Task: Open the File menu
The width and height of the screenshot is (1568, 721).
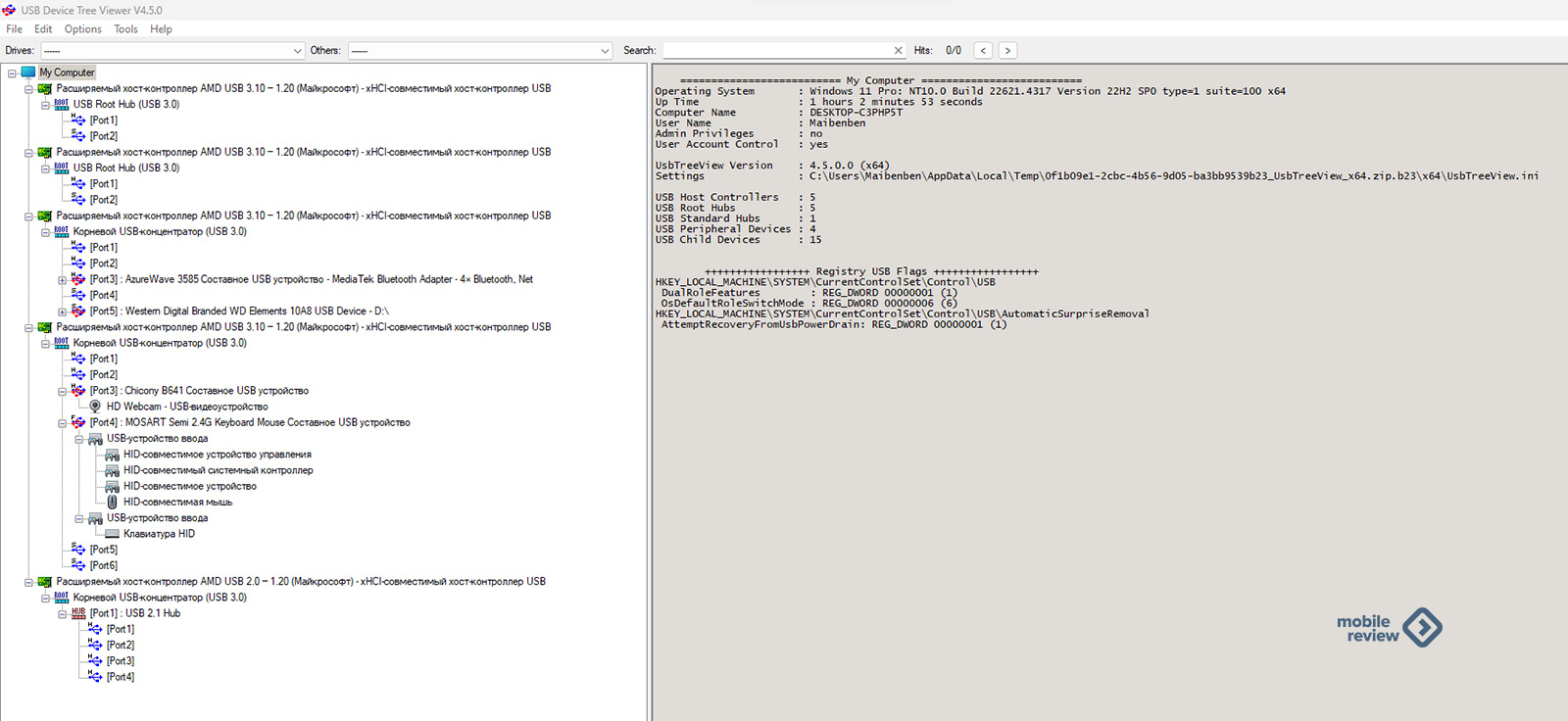Action: click(14, 29)
